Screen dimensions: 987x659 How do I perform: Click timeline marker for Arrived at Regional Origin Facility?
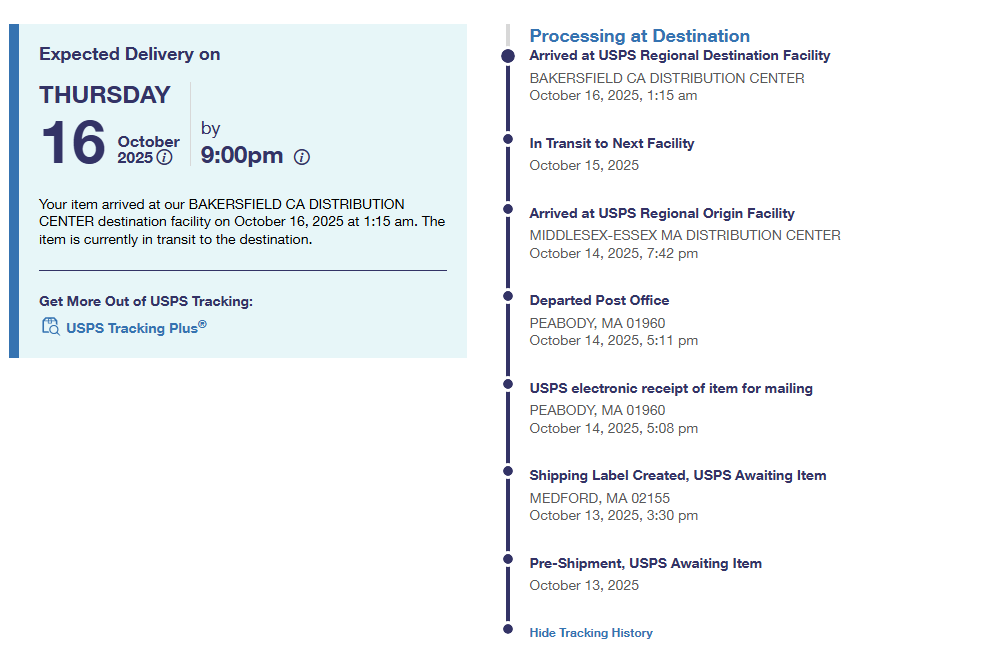(508, 209)
